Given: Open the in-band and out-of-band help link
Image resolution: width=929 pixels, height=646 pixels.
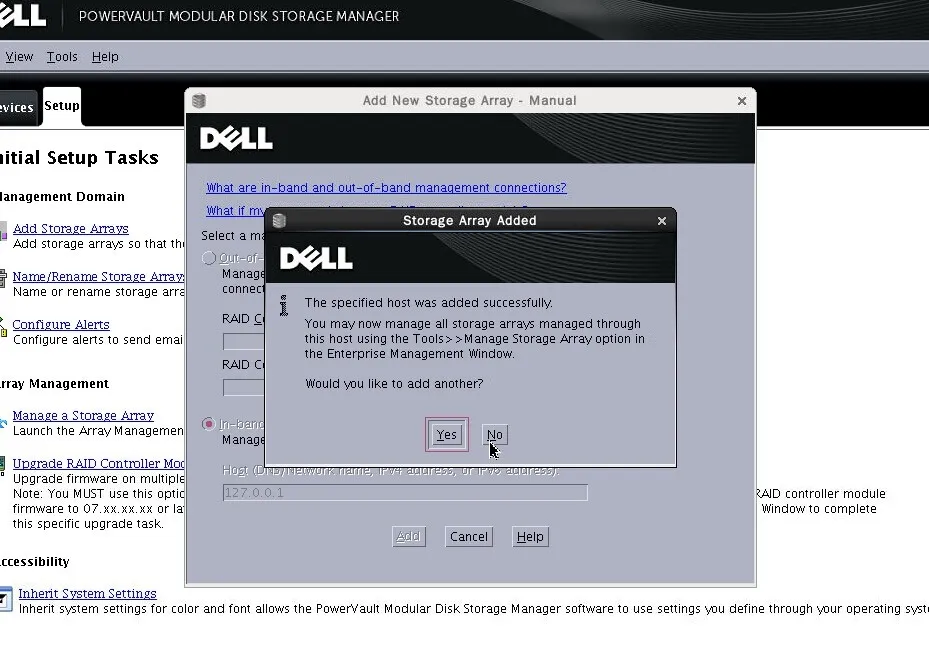Looking at the screenshot, I should coord(386,187).
